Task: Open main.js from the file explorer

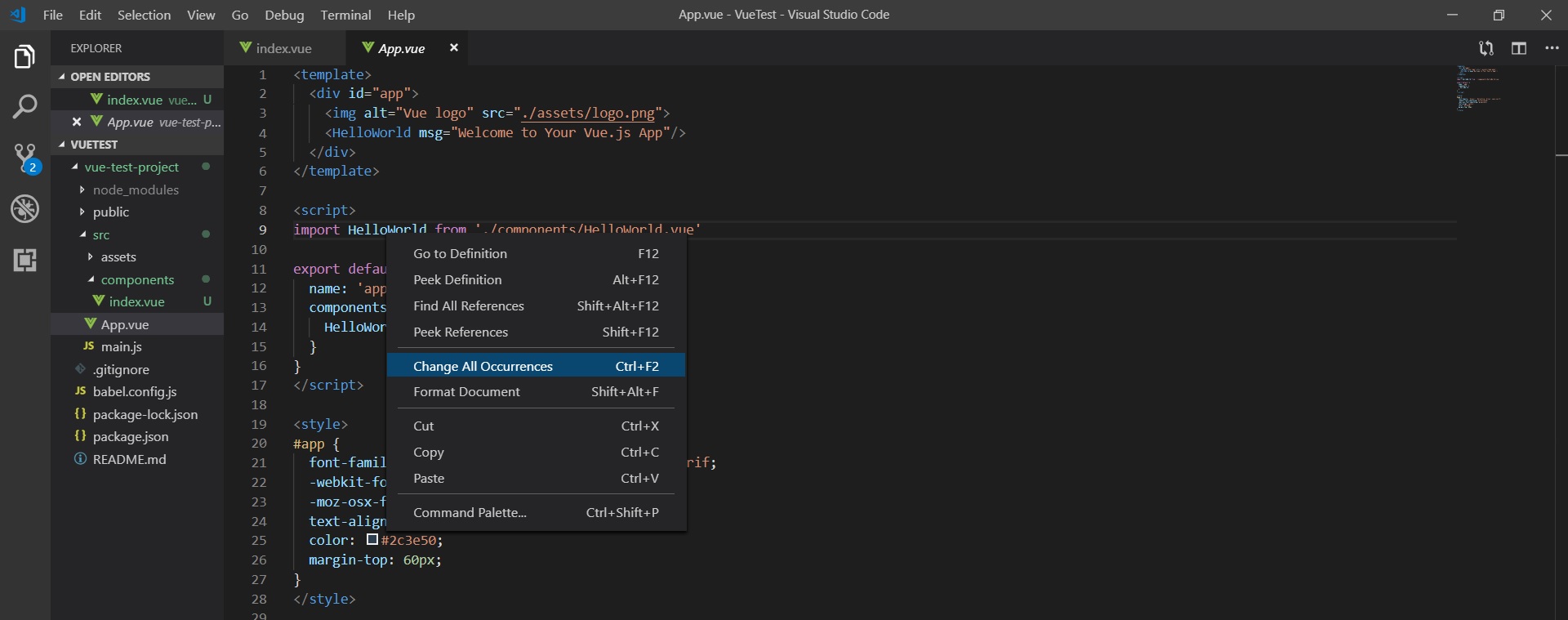Action: pyautogui.click(x=121, y=346)
